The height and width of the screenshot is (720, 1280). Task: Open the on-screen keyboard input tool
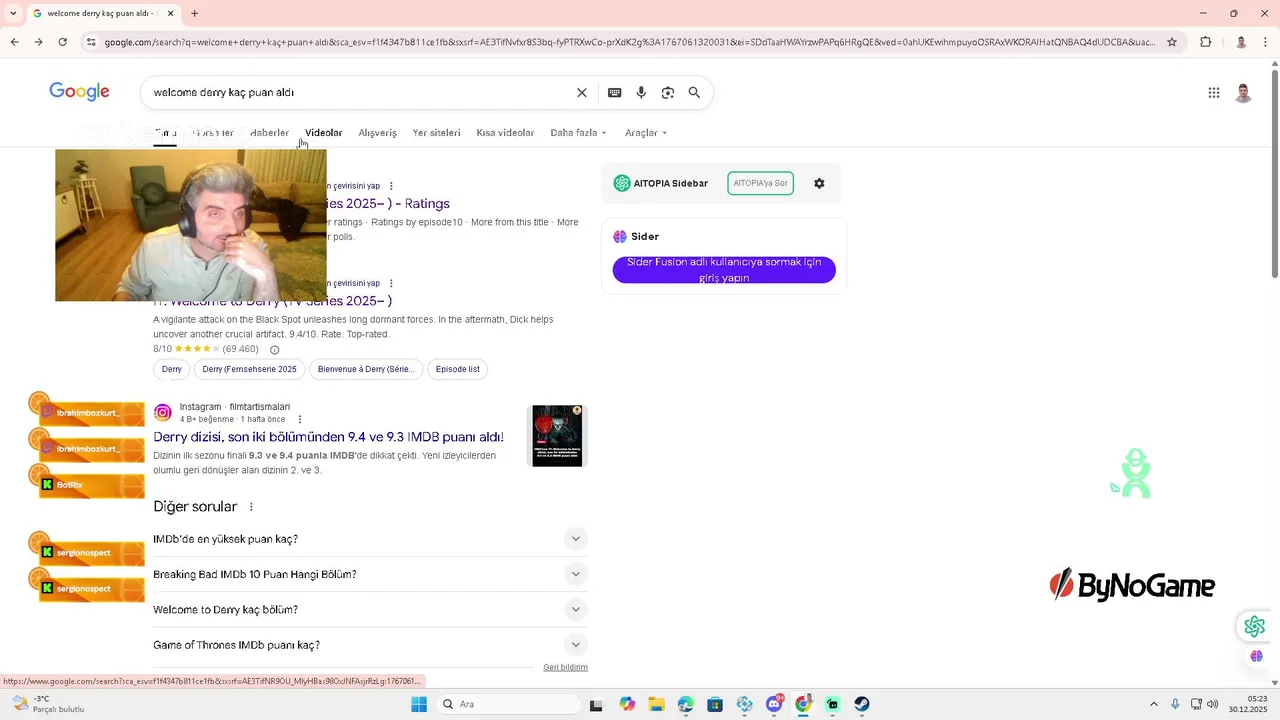click(615, 92)
